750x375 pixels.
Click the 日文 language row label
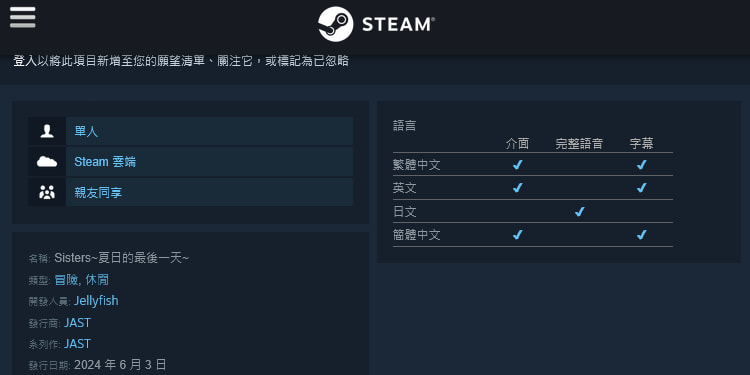(405, 211)
